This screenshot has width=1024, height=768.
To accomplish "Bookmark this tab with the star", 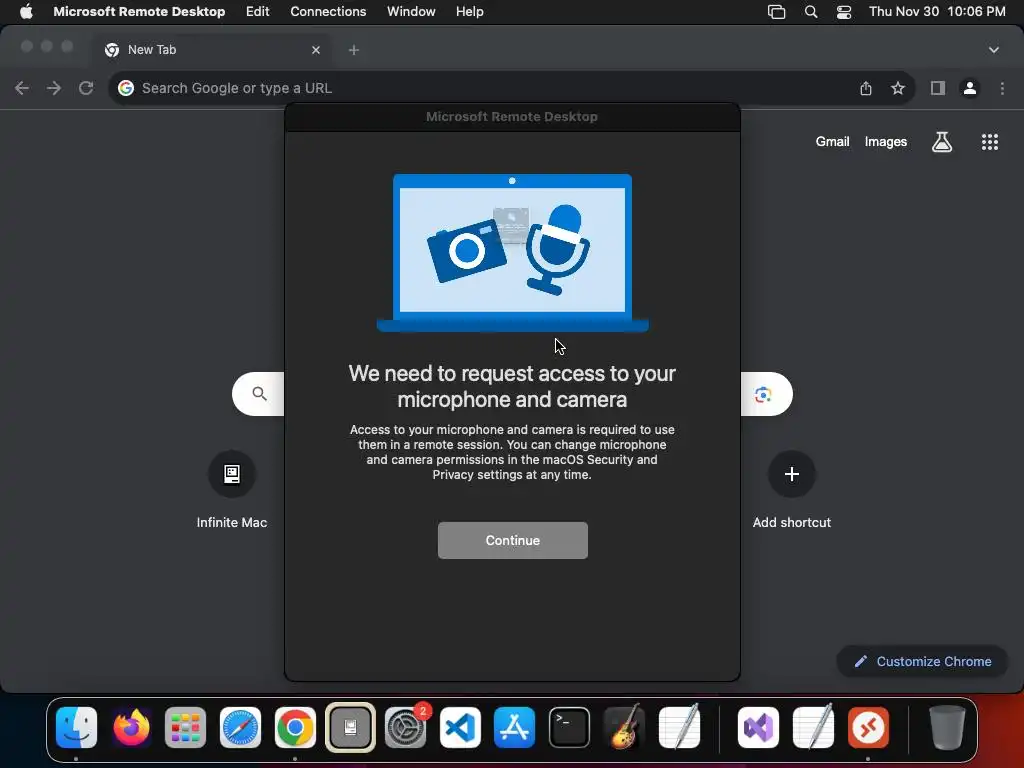I will [x=898, y=88].
